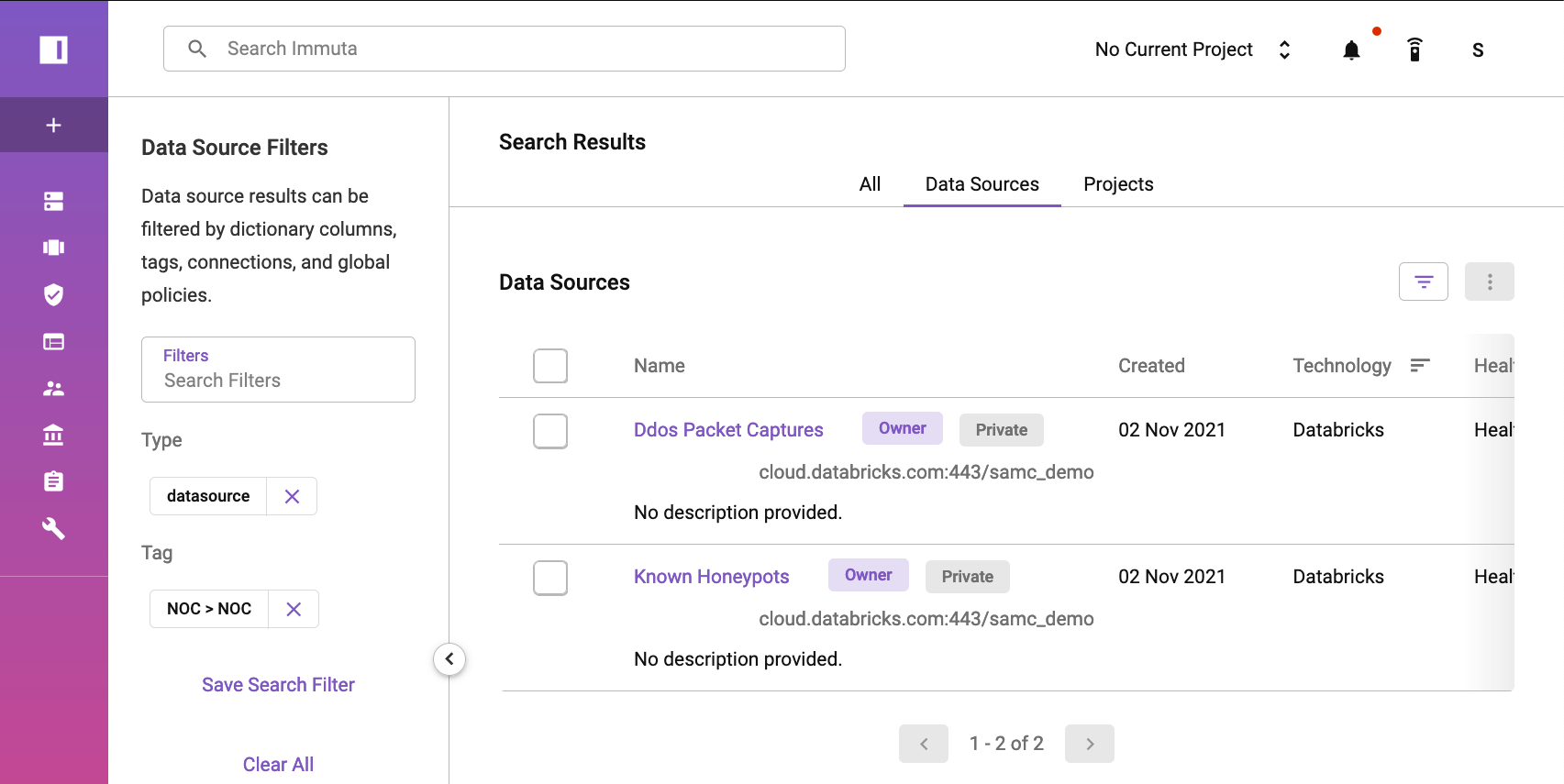Open the Known Honeypots data source link
Screen dimensions: 1564x784
711,577
